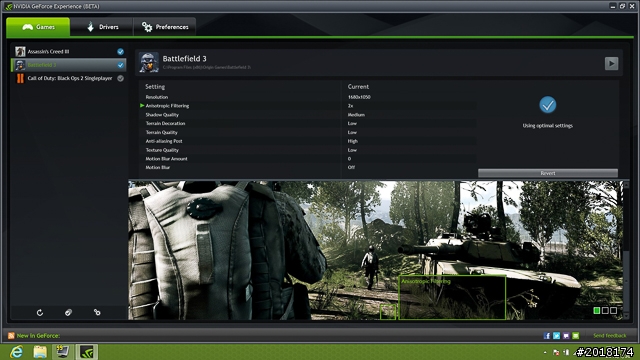Show the third screenshot using indicator square
The image size is (640, 360).
point(613,311)
